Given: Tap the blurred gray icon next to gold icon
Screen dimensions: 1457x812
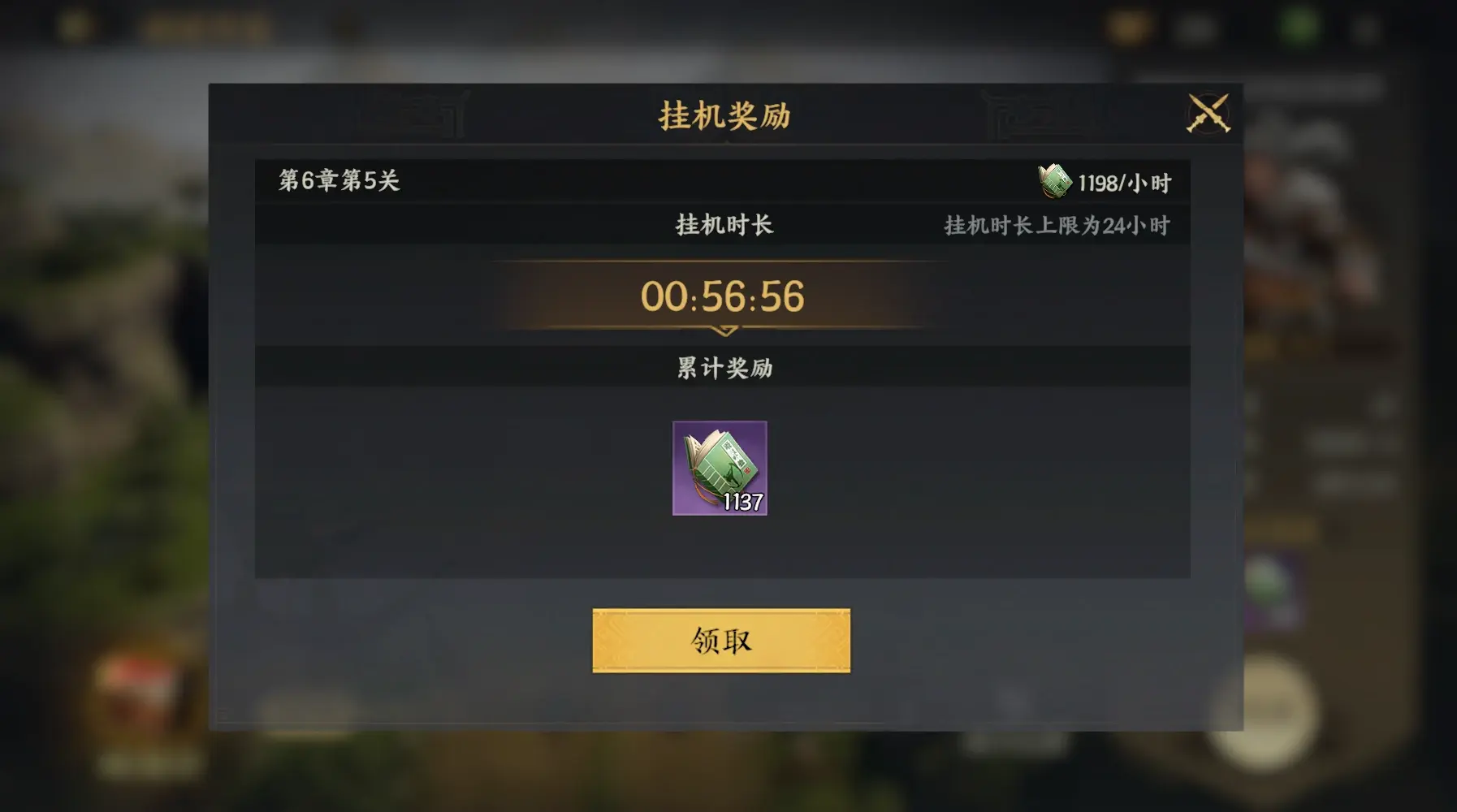Looking at the screenshot, I should [1194, 30].
